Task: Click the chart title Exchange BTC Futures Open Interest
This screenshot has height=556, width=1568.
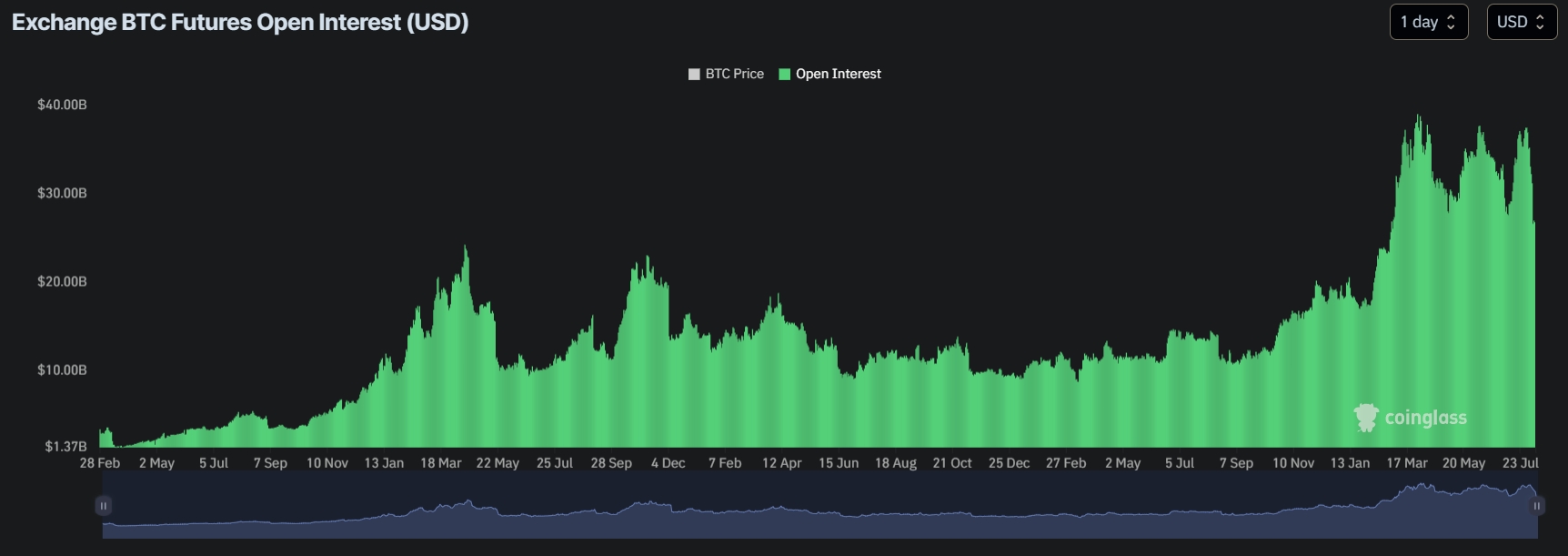Action: [240, 23]
